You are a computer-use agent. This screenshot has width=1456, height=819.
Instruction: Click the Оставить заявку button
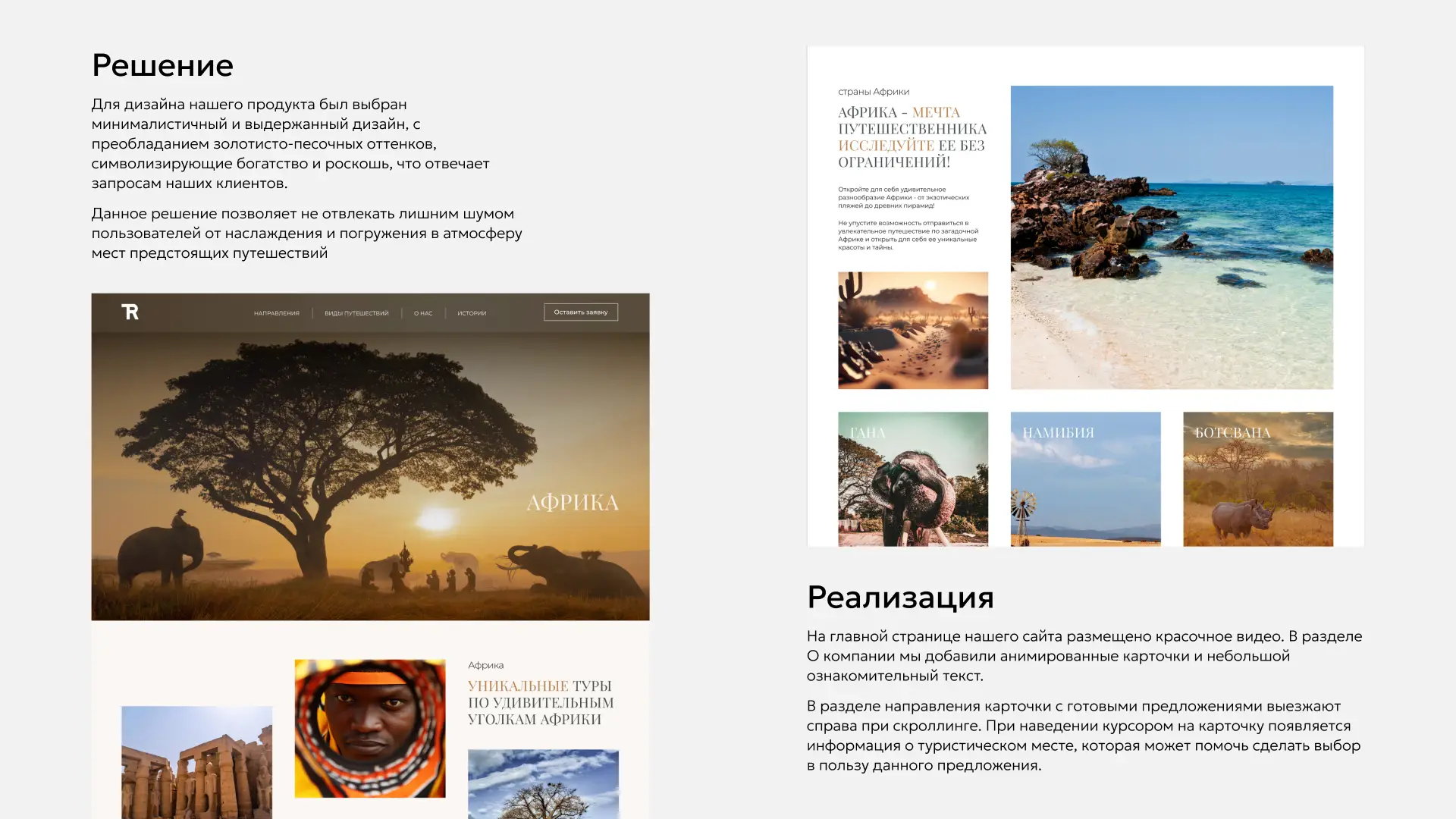pos(581,312)
